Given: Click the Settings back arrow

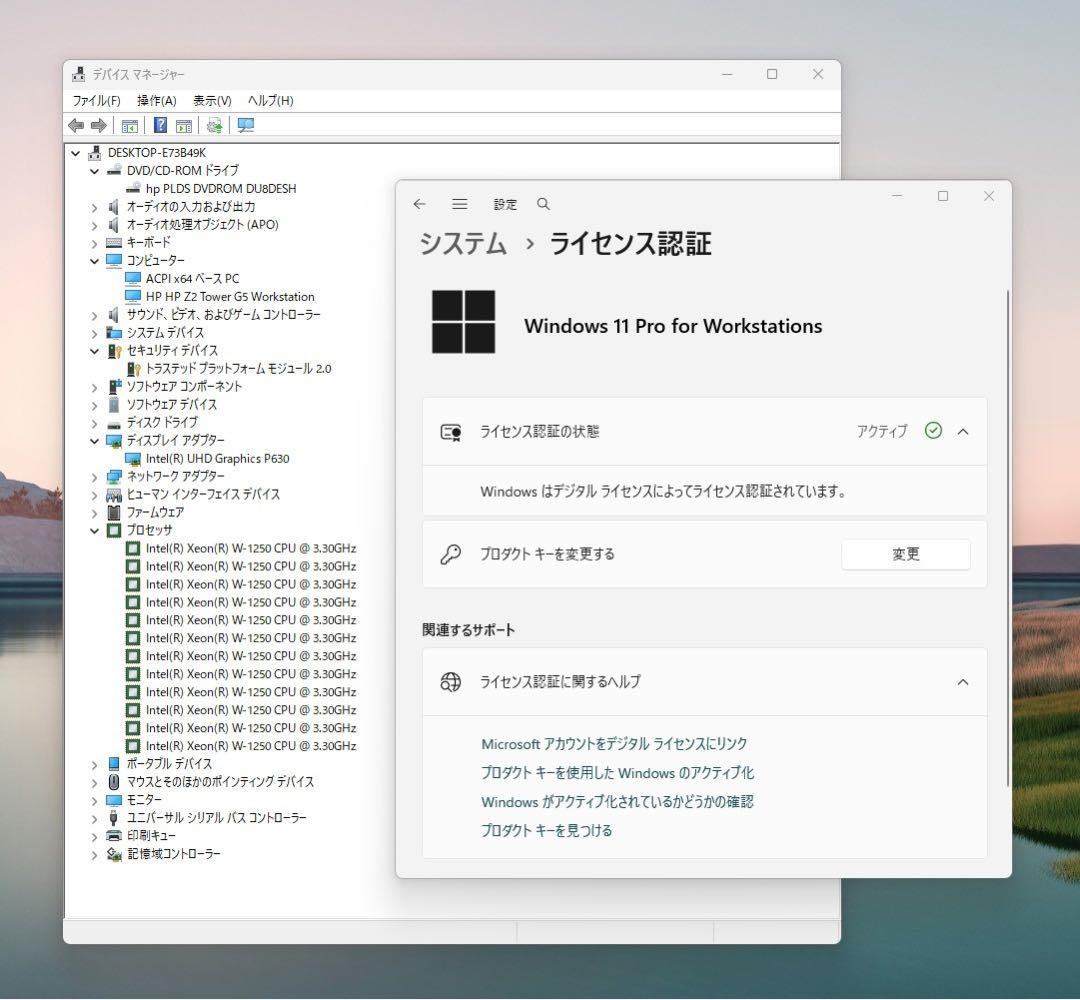Looking at the screenshot, I should coord(419,204).
